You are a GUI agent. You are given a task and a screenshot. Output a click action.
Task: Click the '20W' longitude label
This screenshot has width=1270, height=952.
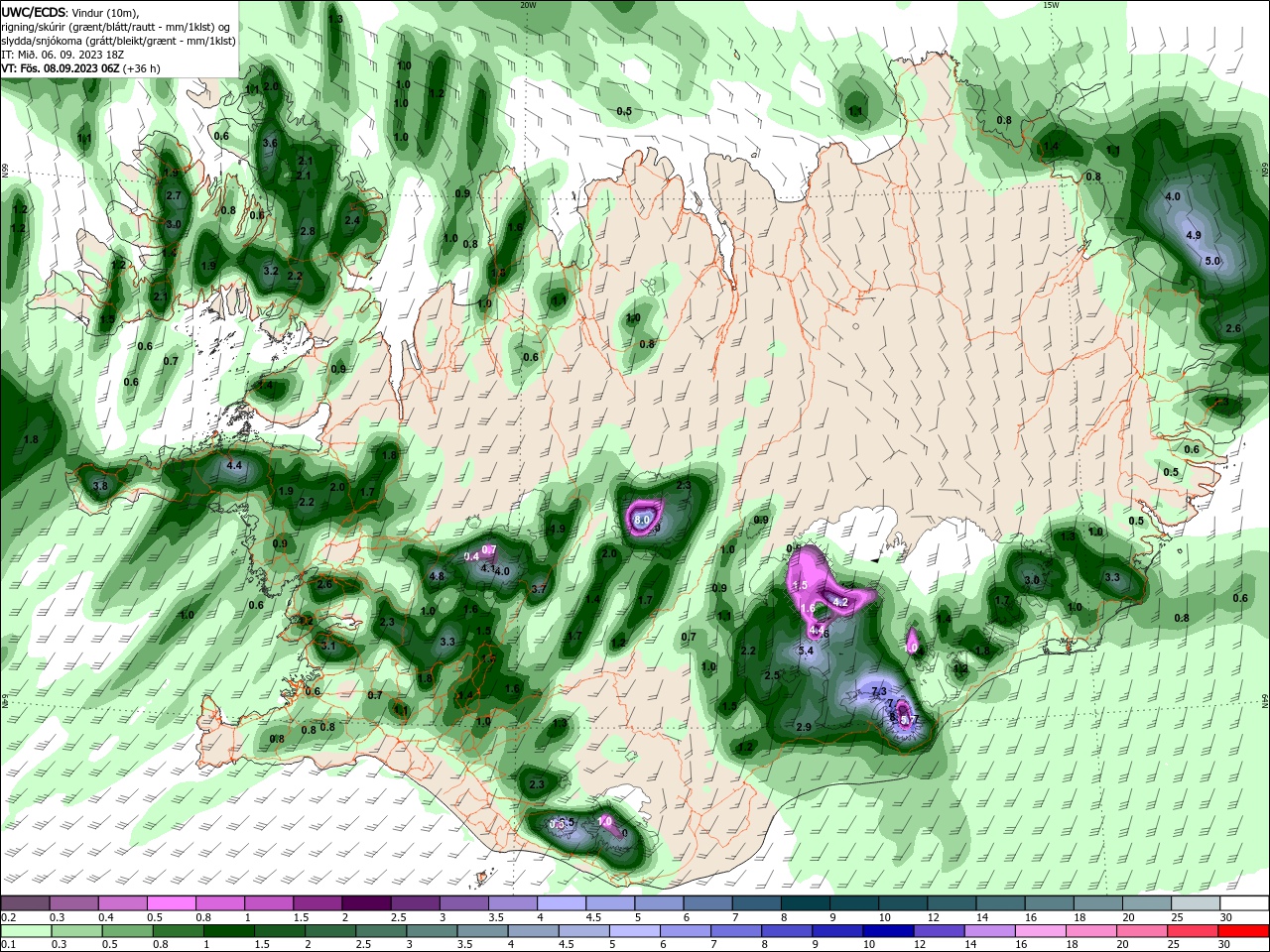click(529, 5)
